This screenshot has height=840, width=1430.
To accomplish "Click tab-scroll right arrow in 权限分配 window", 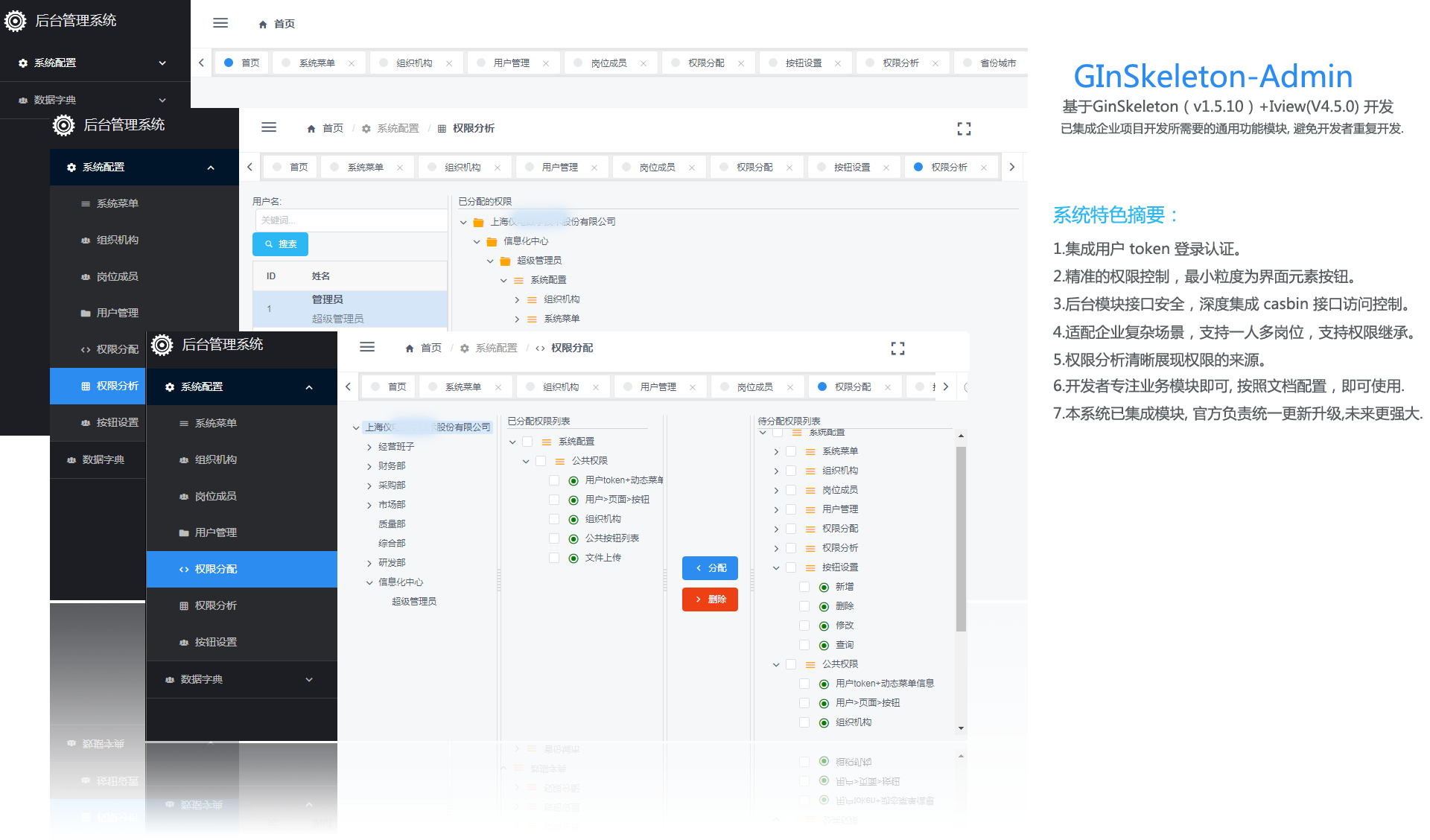I will [946, 386].
